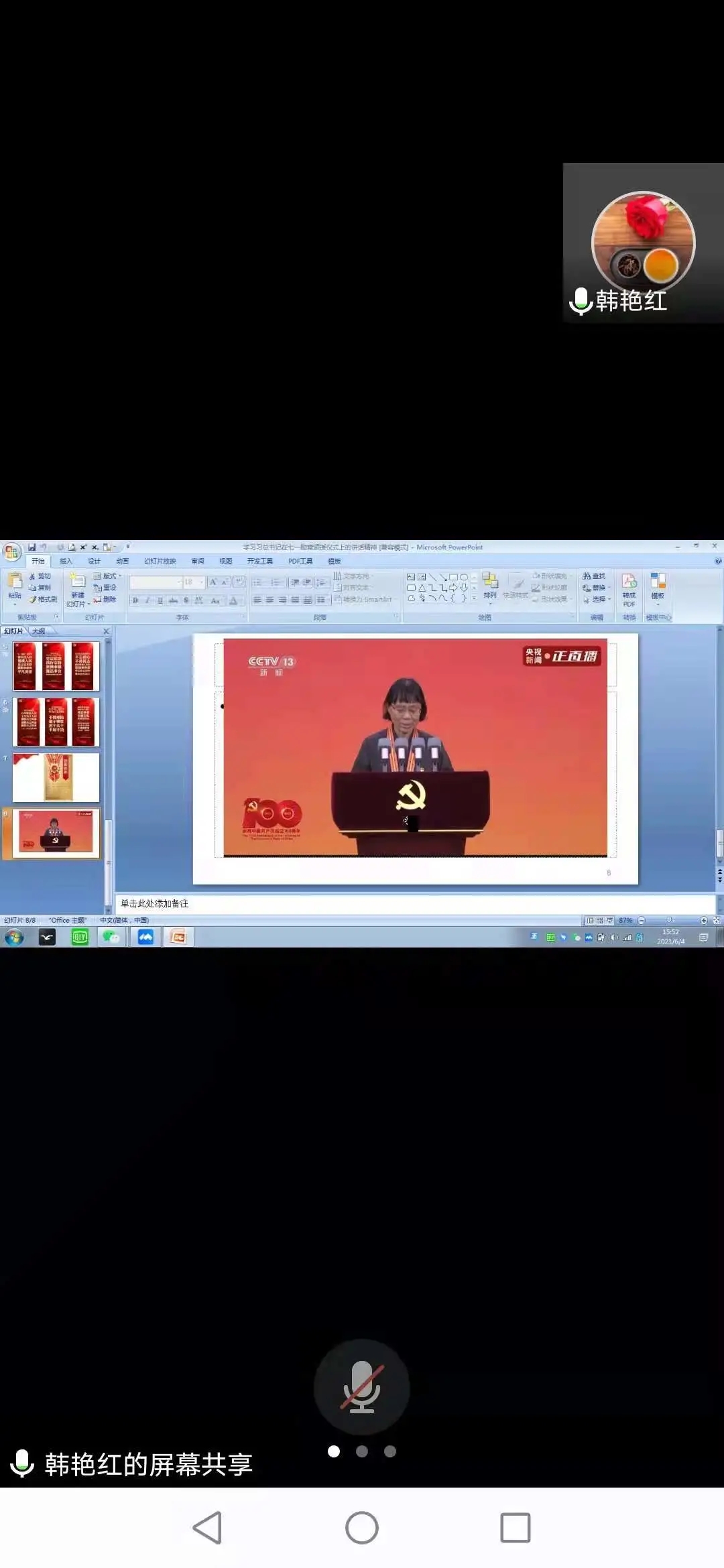Screen dimensions: 724x1568
Task: Switch to the third page indicator dot
Action: pos(390,1451)
